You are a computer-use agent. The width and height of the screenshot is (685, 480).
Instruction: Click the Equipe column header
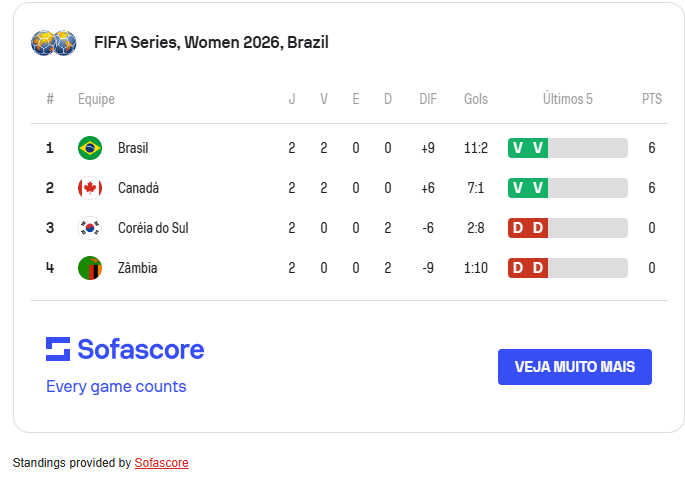pyautogui.click(x=96, y=99)
